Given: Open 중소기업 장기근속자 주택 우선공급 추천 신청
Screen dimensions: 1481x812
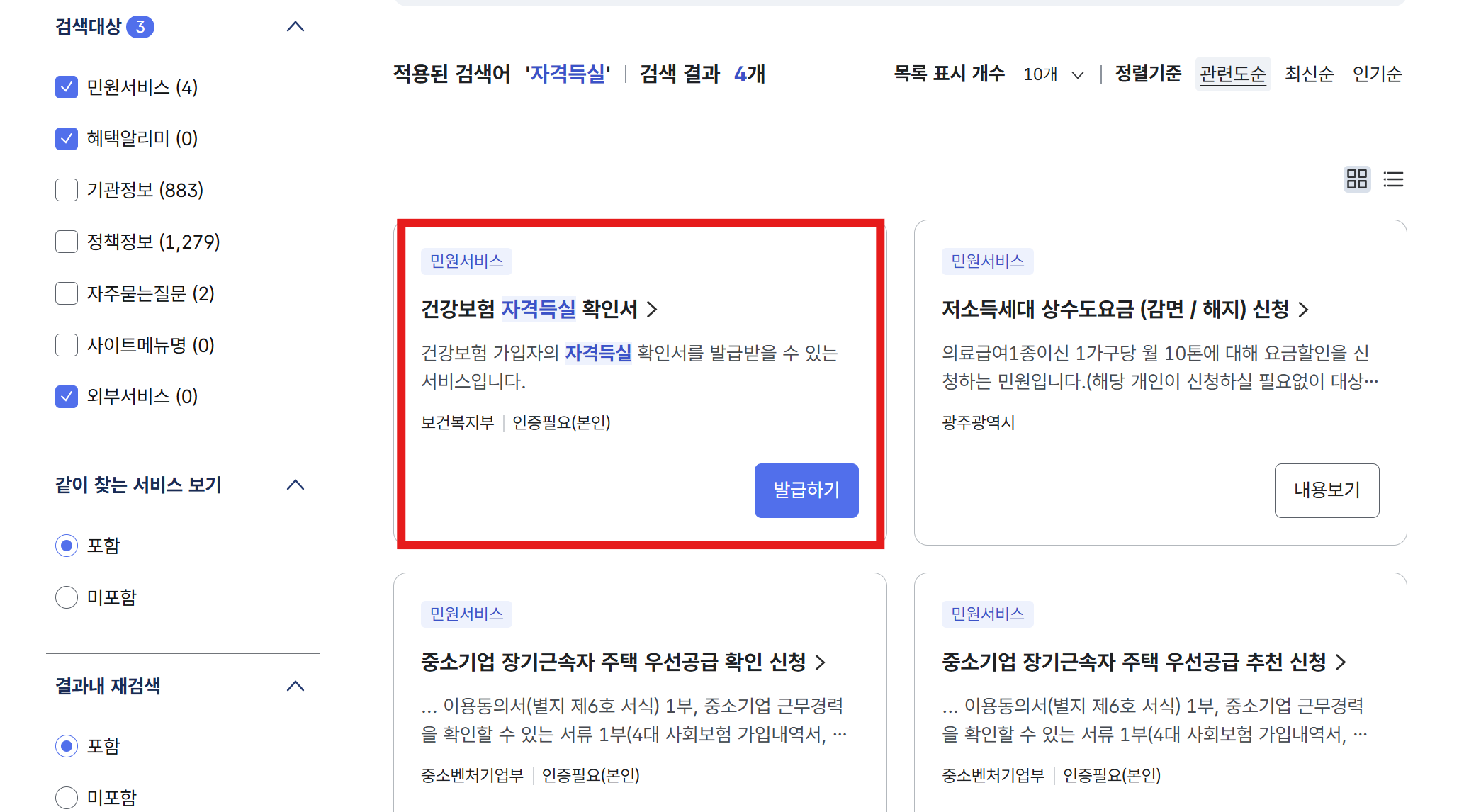Looking at the screenshot, I should coord(1144,662).
